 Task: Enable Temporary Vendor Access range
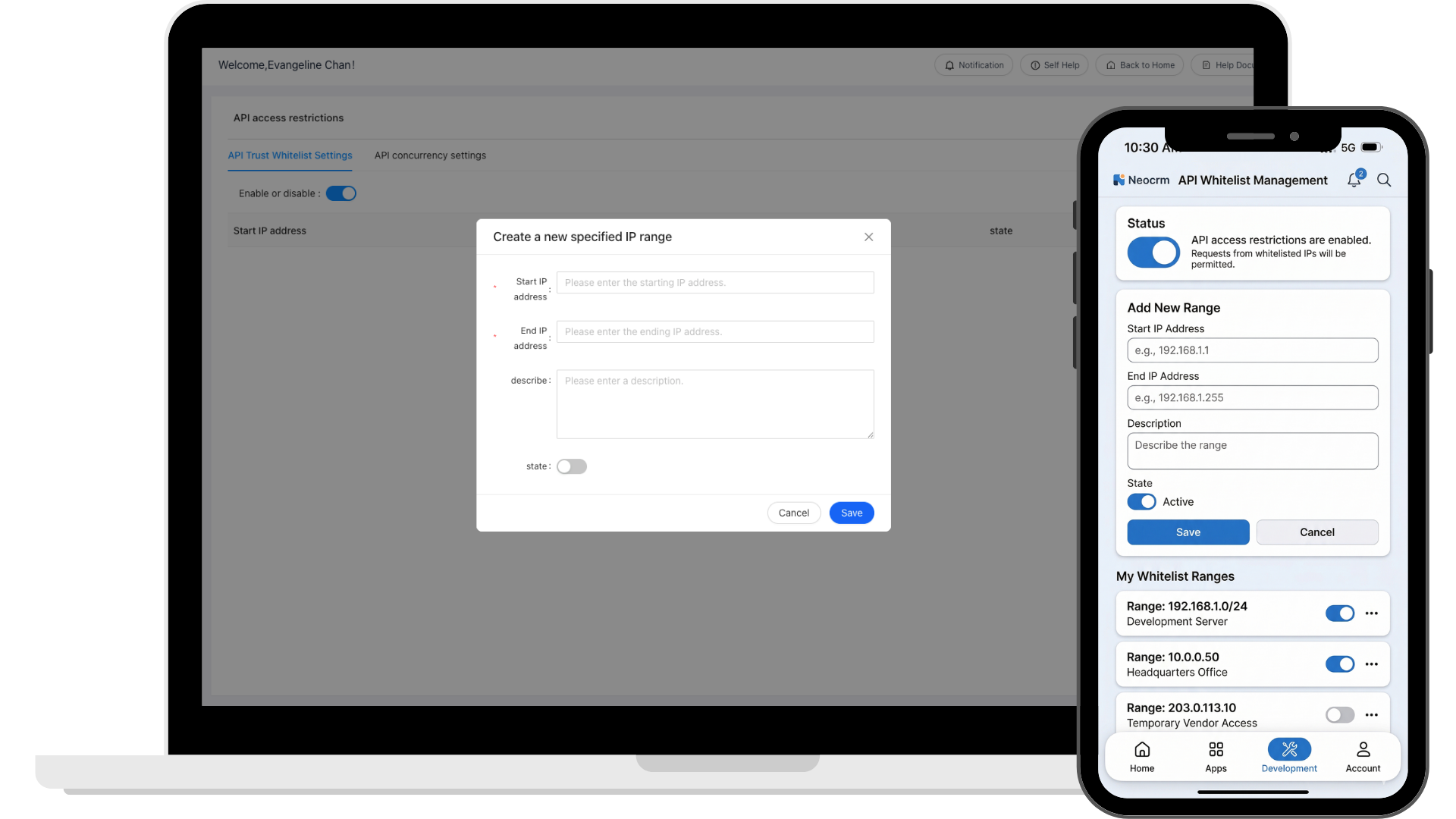tap(1339, 715)
